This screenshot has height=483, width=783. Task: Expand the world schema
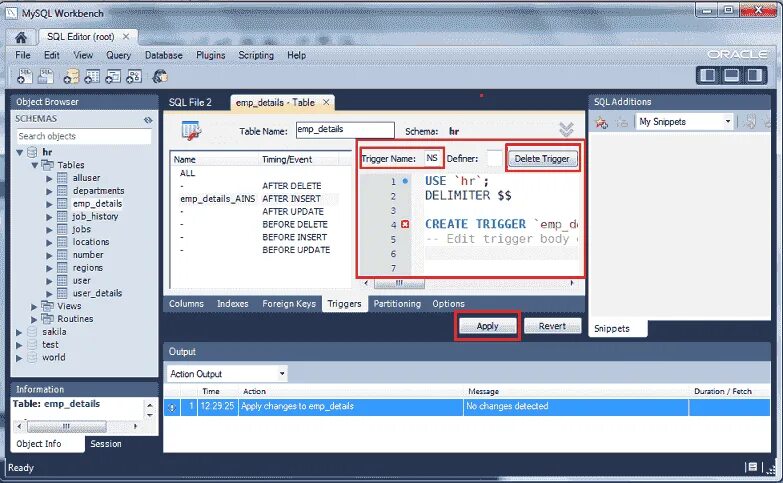[x=19, y=358]
